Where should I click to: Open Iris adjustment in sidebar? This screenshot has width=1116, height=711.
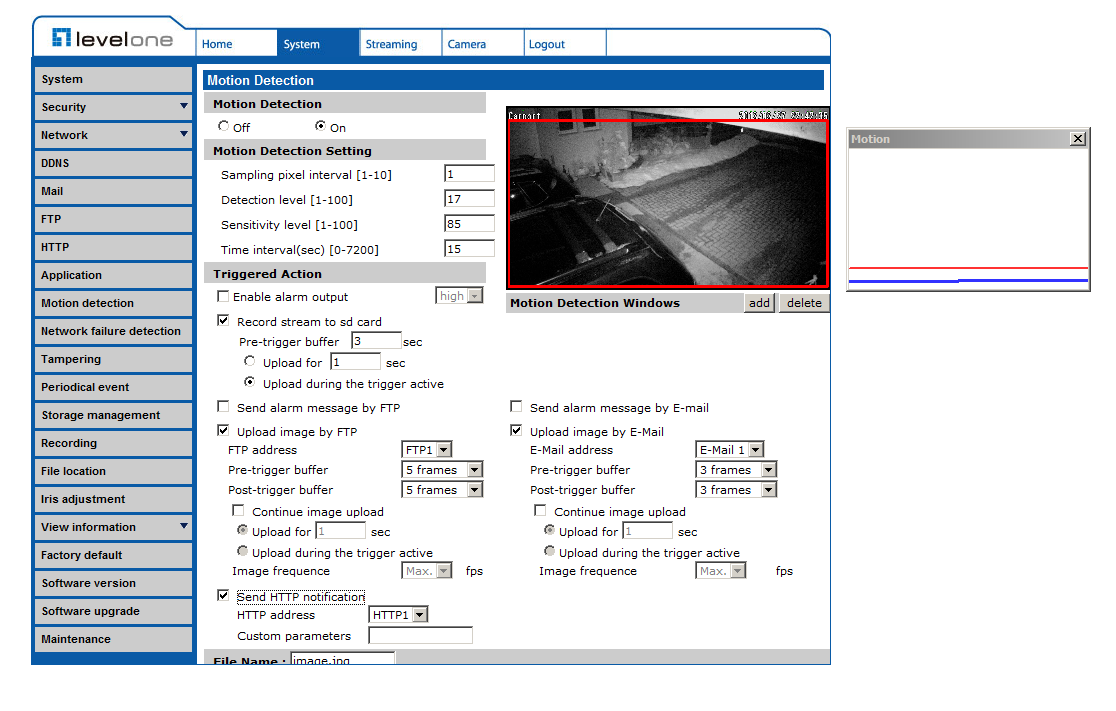[x=113, y=499]
